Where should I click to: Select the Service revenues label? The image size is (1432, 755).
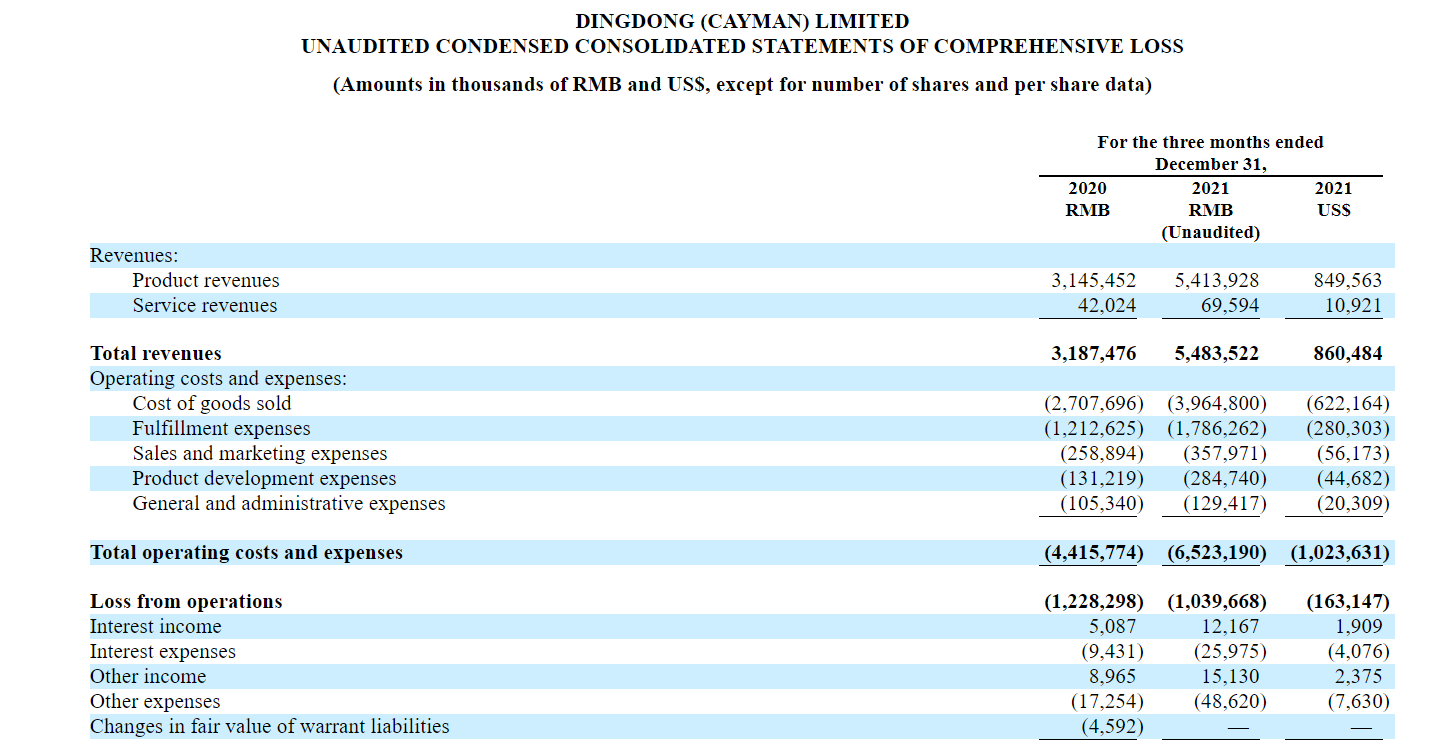point(205,306)
